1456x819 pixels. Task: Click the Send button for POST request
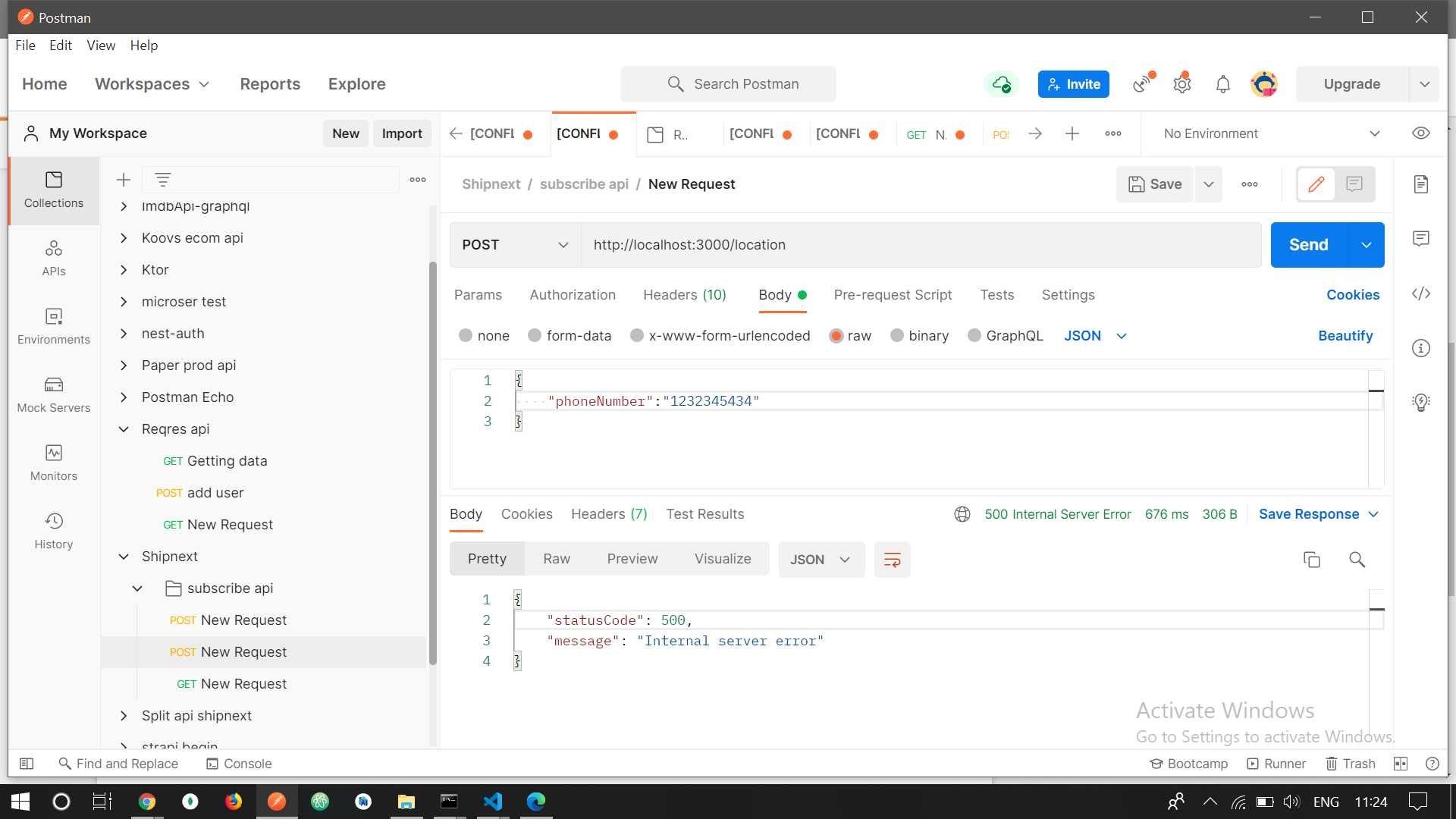click(x=1307, y=244)
